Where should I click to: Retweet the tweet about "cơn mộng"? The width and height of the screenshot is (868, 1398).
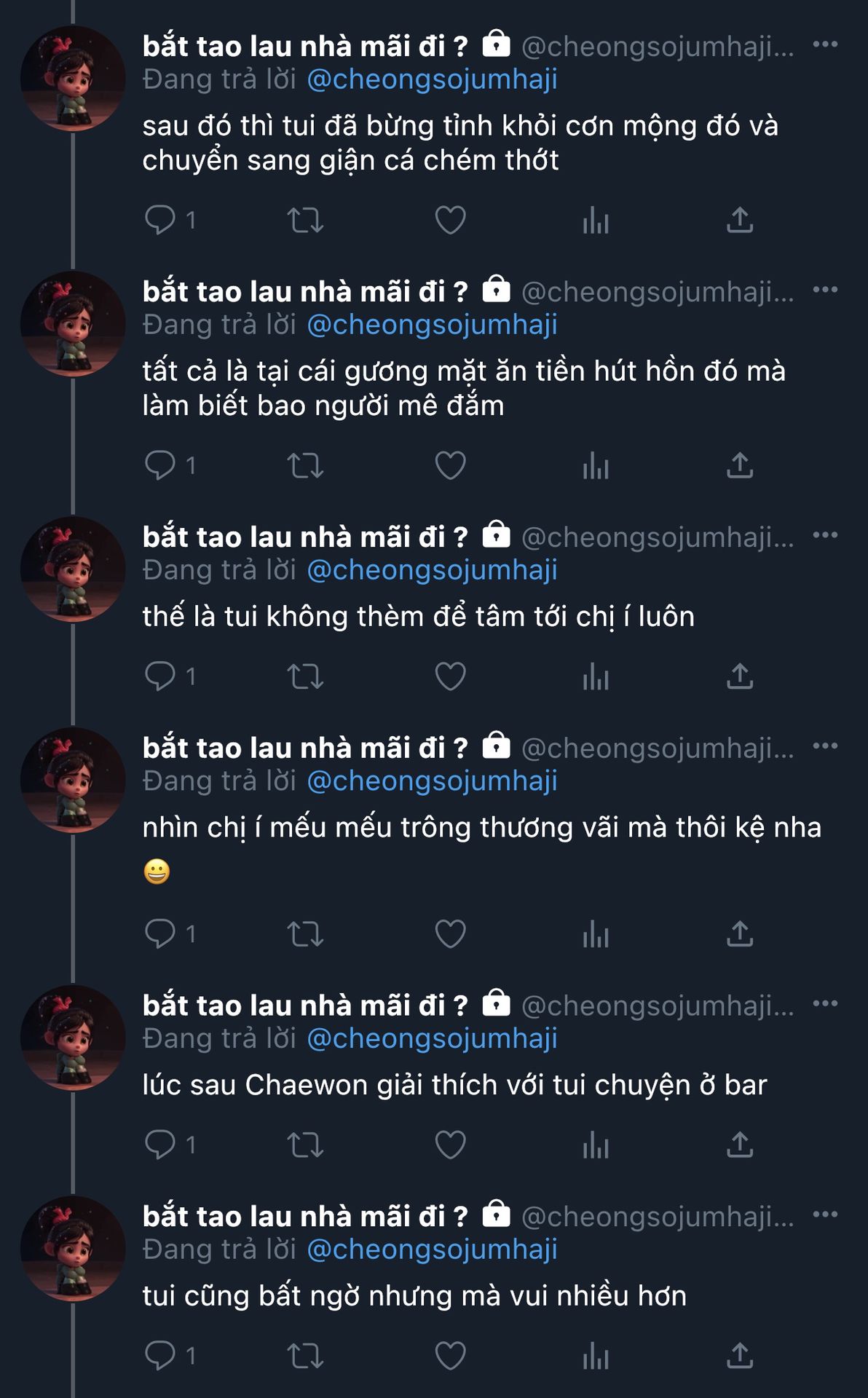pyautogui.click(x=305, y=220)
